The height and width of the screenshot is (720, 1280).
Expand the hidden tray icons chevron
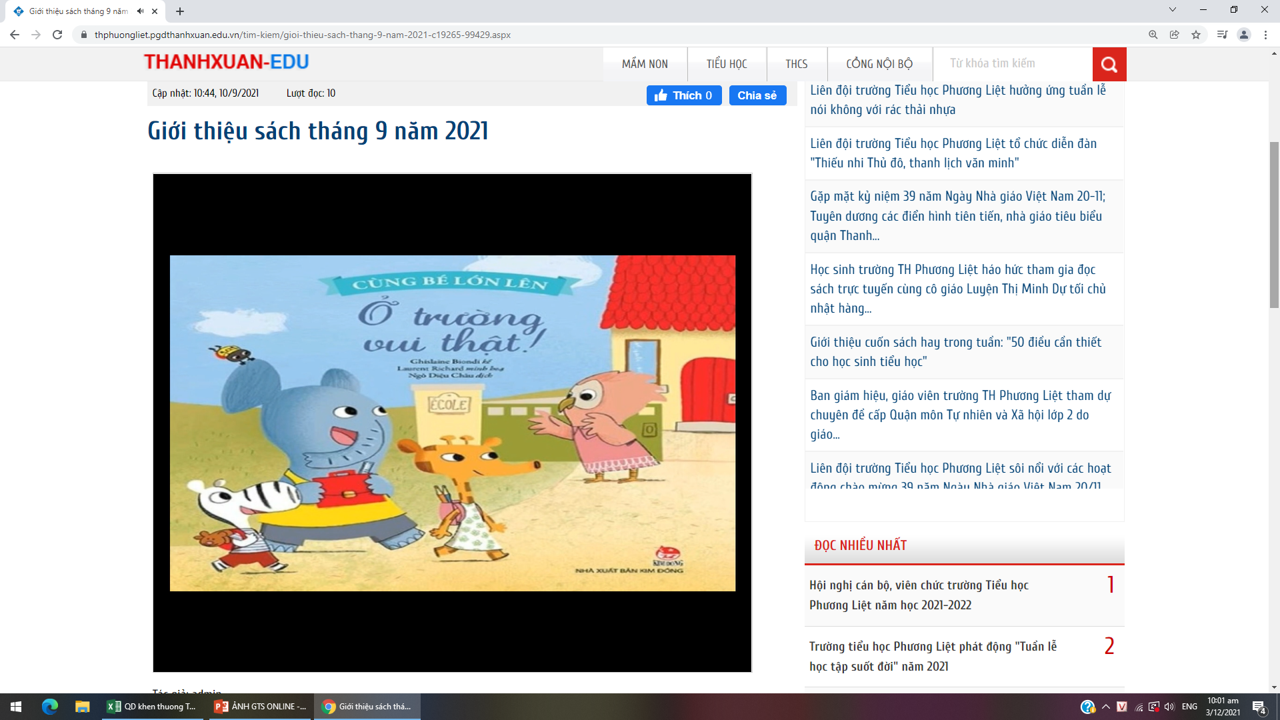point(1106,707)
